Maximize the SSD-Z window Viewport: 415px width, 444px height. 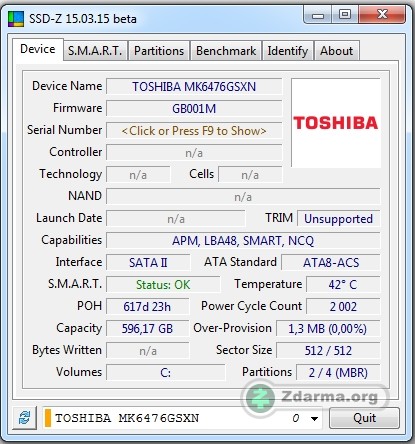tap(345, 15)
